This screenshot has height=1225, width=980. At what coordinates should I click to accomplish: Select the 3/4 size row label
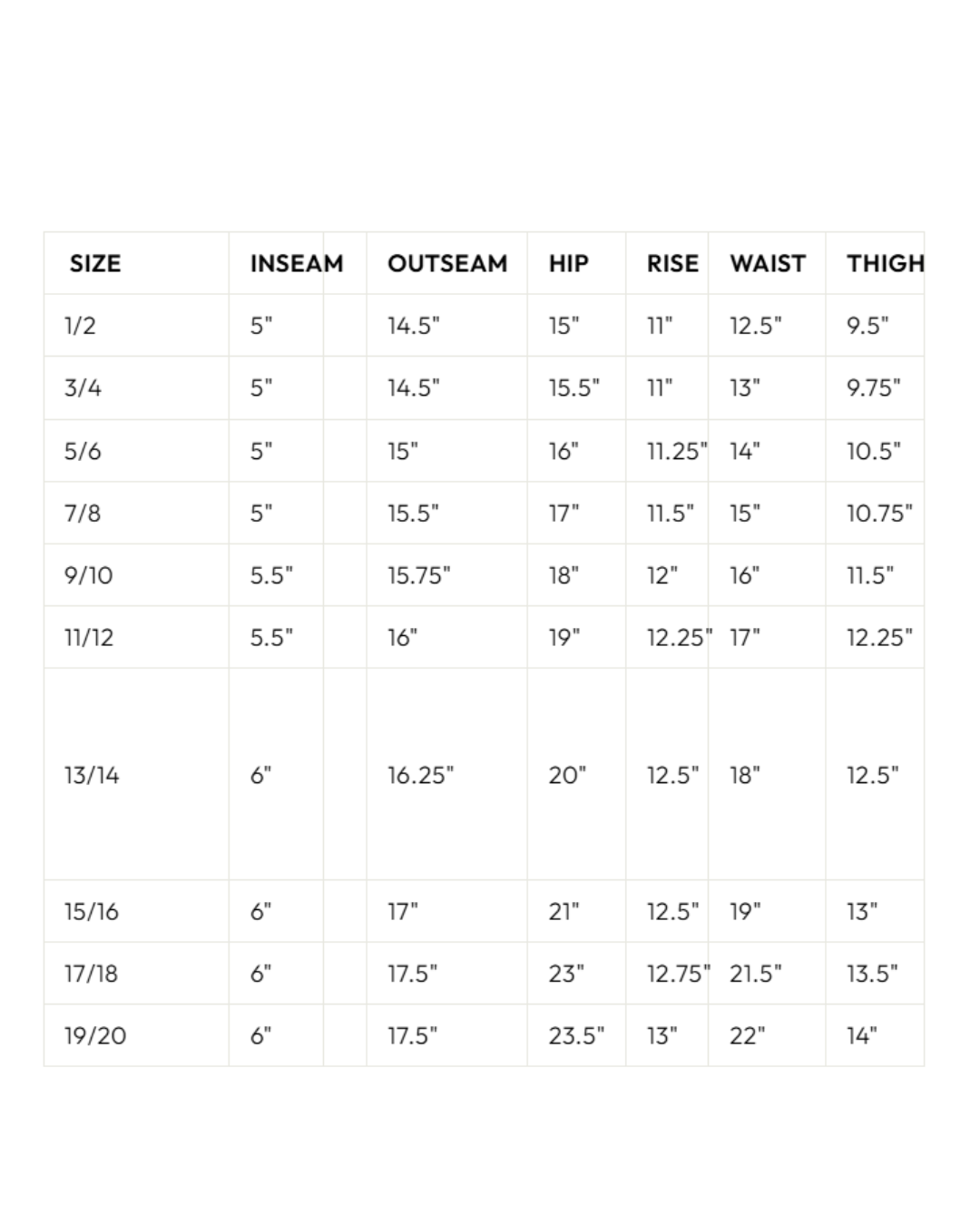point(83,388)
